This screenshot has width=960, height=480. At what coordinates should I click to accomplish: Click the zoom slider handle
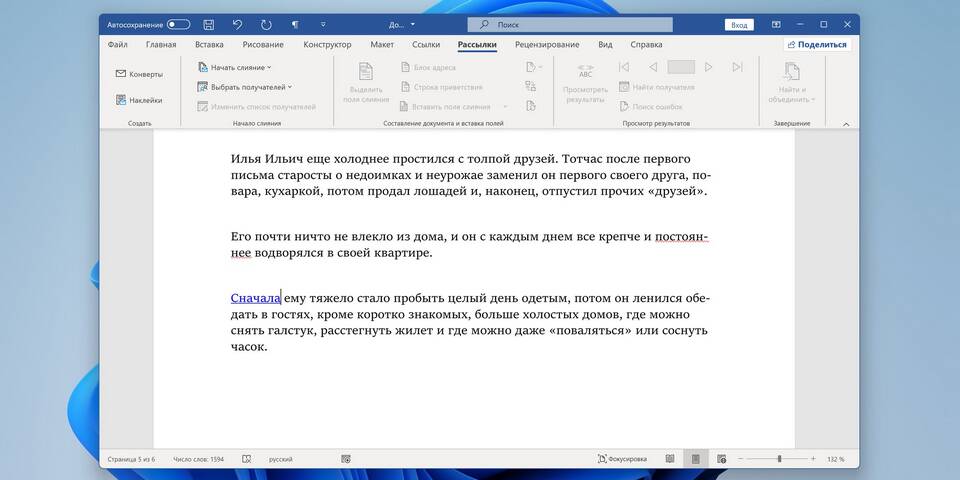(x=779, y=459)
